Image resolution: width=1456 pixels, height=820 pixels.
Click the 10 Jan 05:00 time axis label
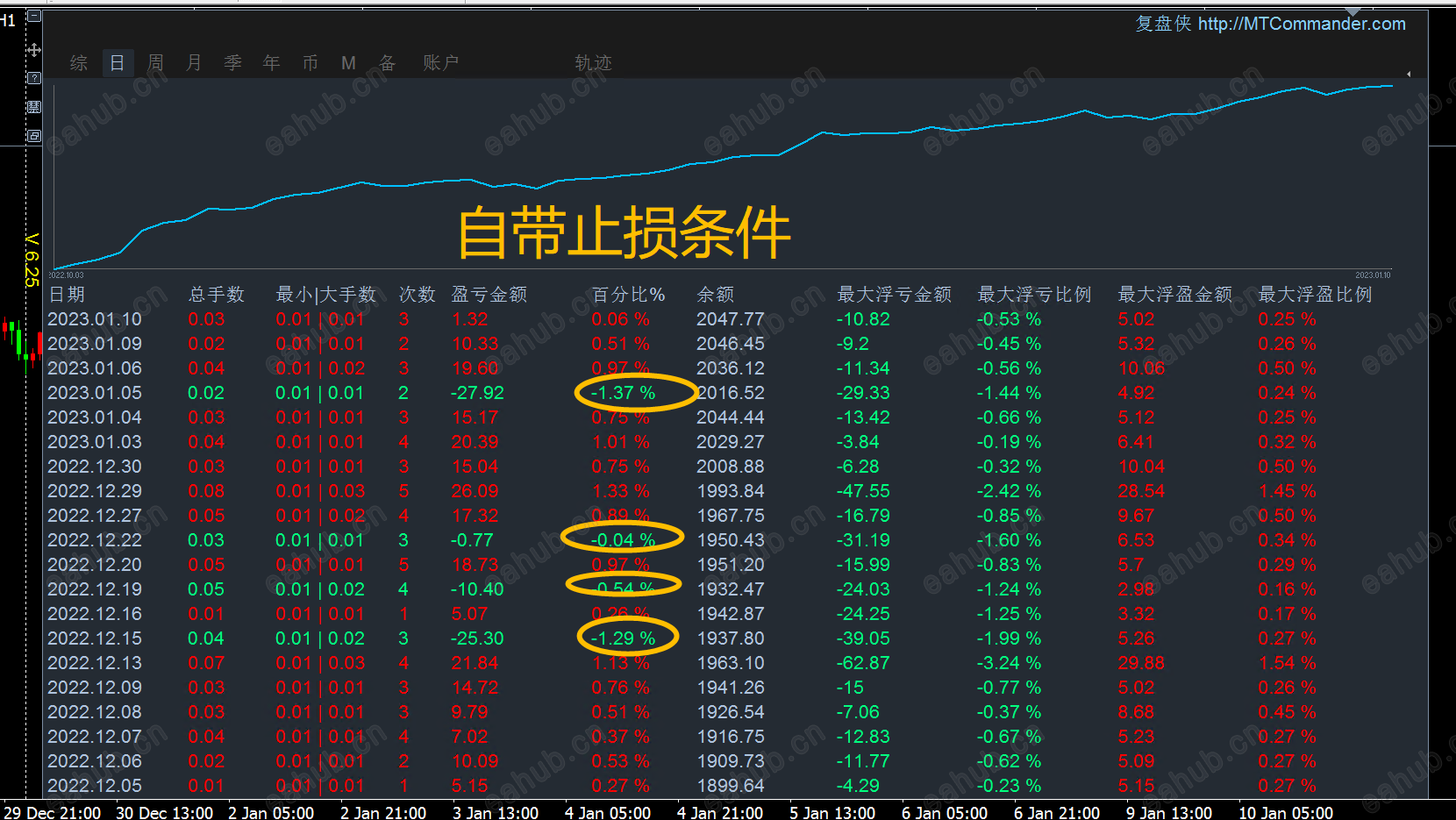tap(1286, 813)
